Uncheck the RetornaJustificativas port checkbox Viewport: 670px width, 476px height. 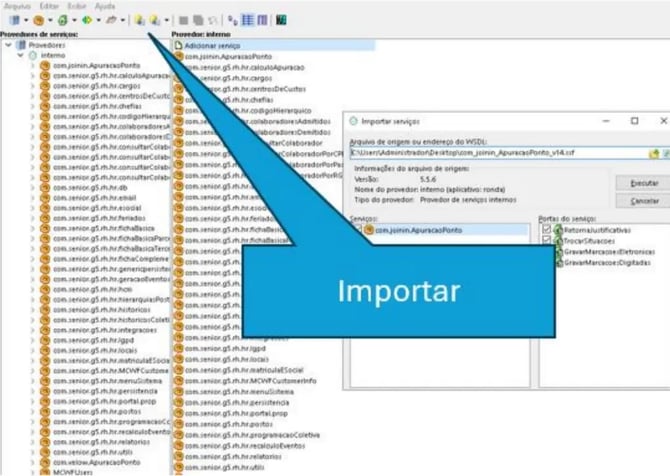point(545,229)
